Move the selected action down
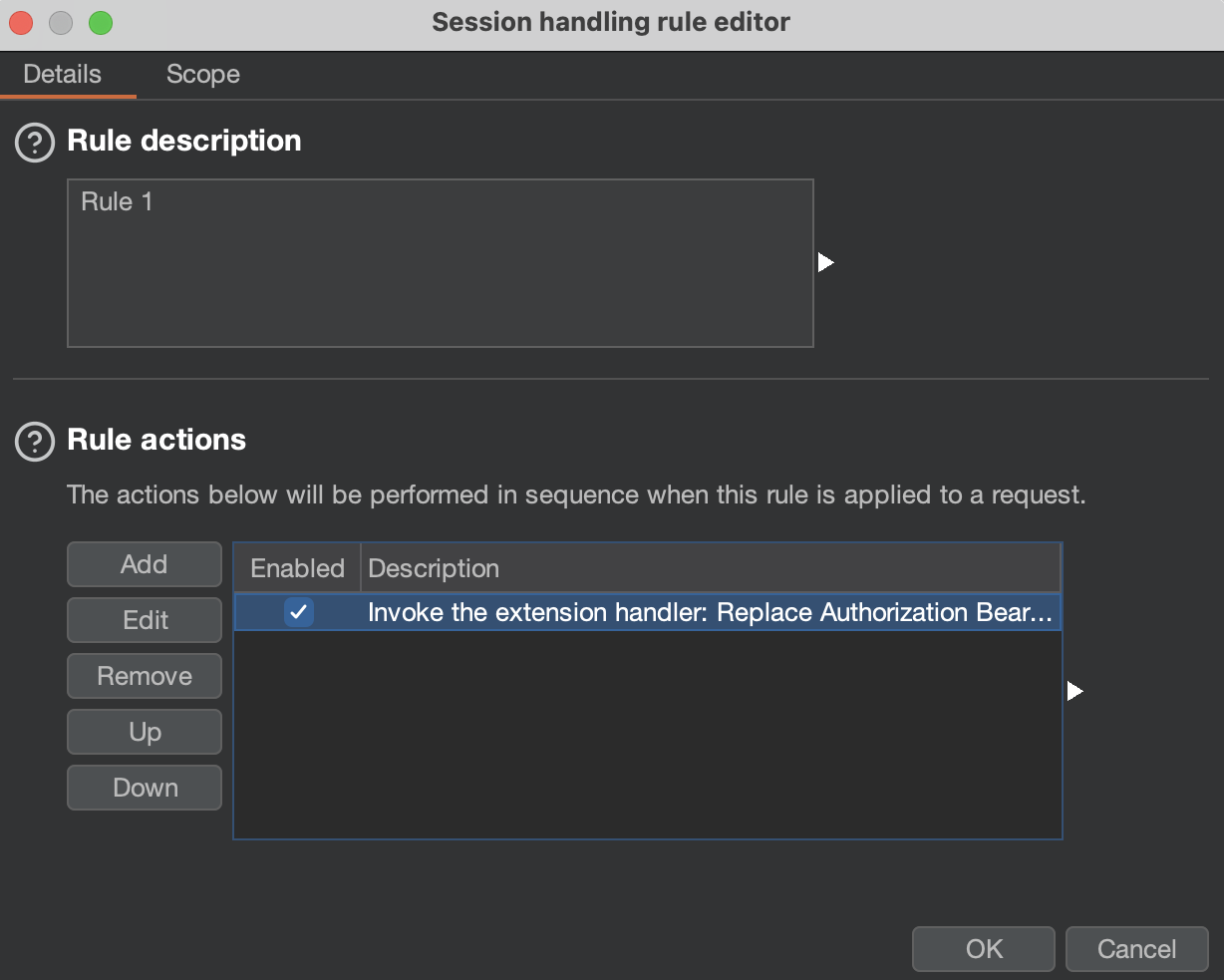 coord(144,787)
